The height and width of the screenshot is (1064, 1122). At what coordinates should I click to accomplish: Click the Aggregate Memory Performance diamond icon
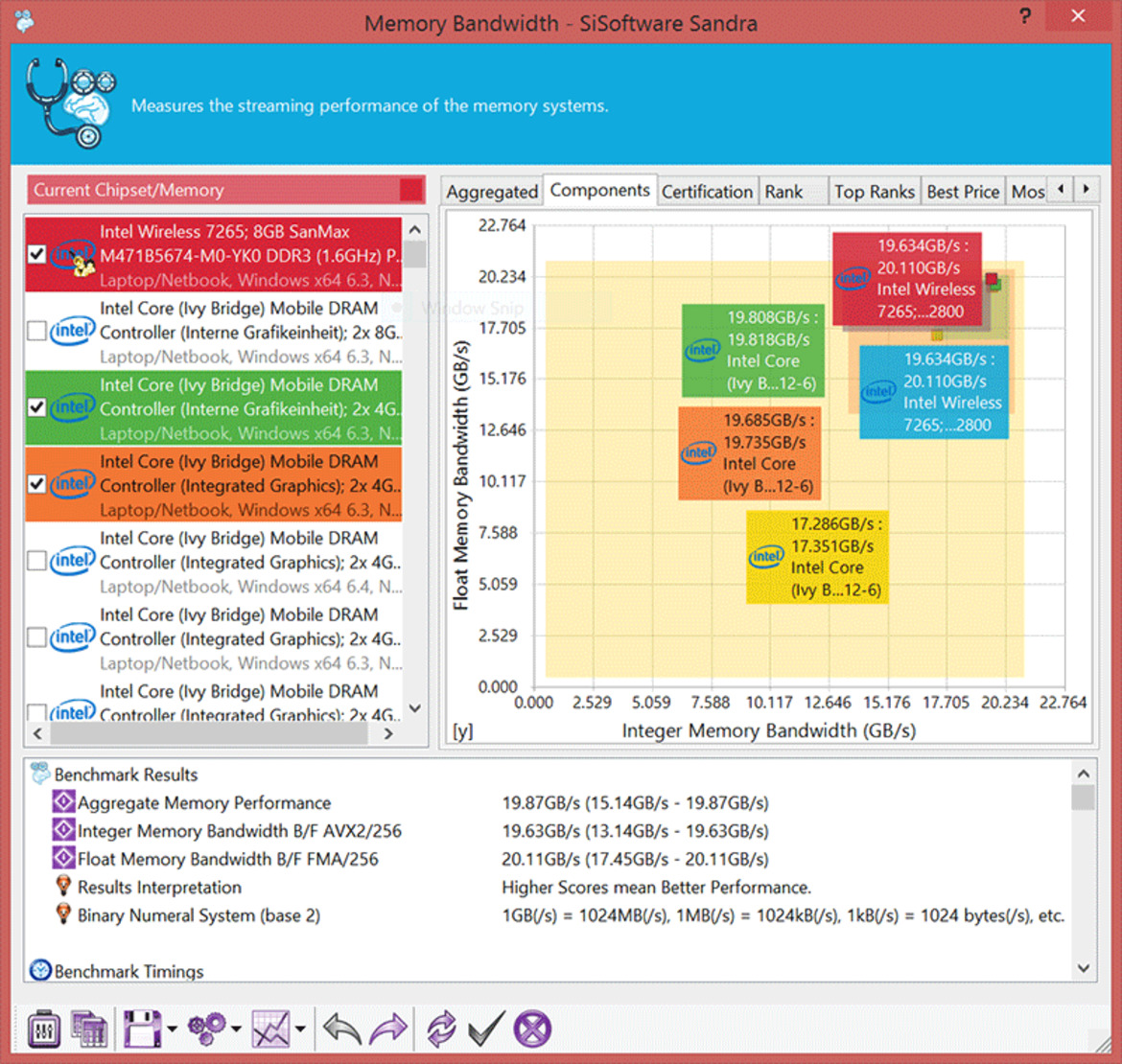[63, 801]
